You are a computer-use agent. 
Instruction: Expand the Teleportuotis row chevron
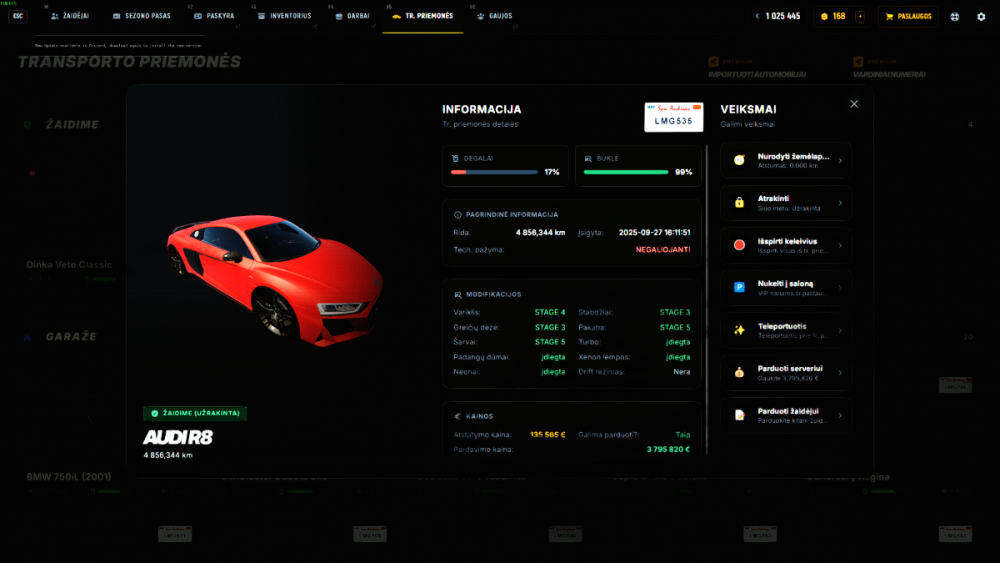point(840,330)
